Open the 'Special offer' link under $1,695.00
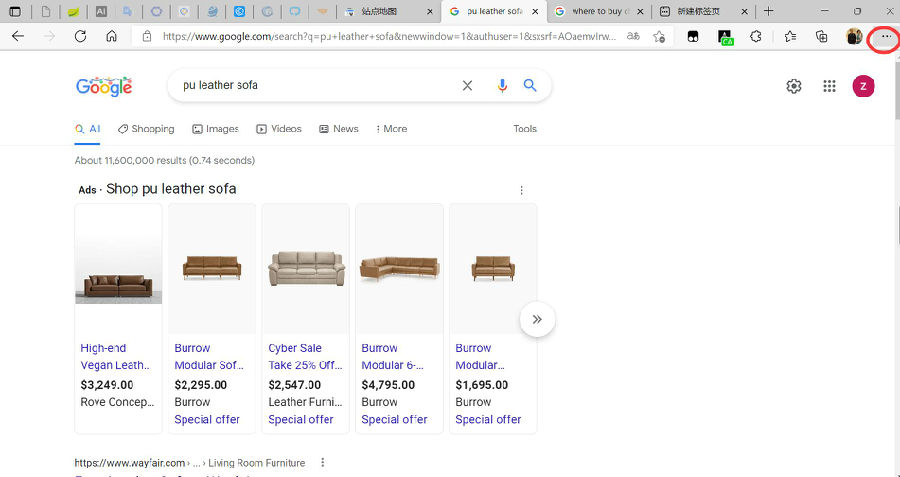The height and width of the screenshot is (477, 900). pos(488,420)
